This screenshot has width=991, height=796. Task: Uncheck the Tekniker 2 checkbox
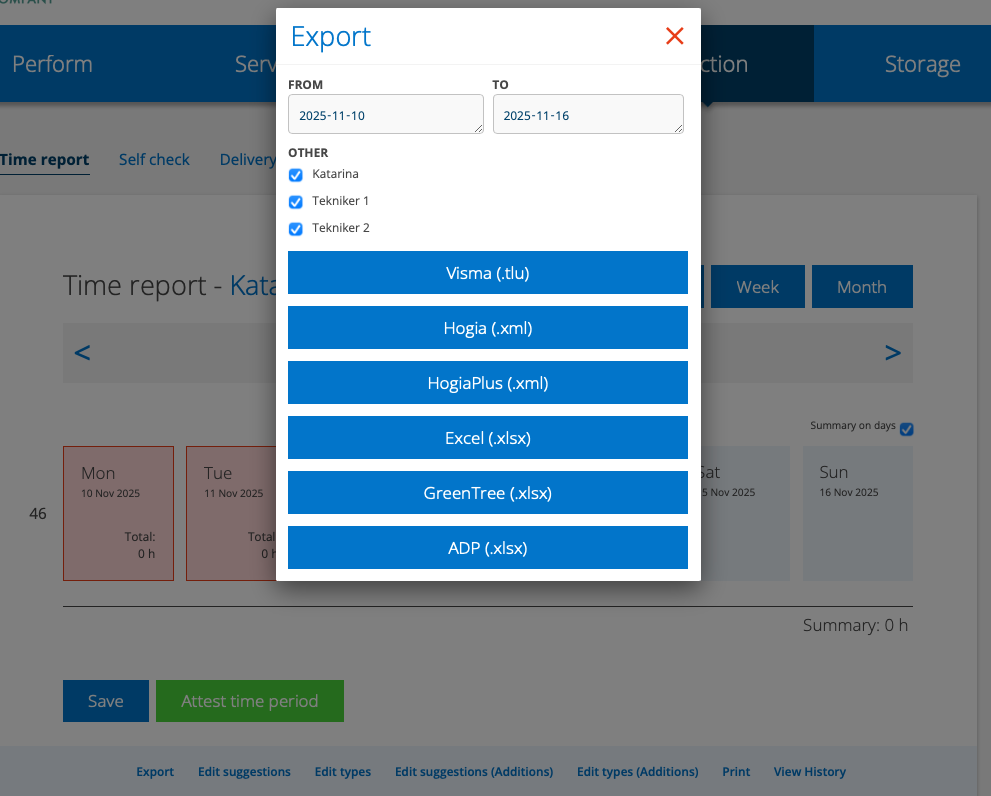pyautogui.click(x=295, y=228)
